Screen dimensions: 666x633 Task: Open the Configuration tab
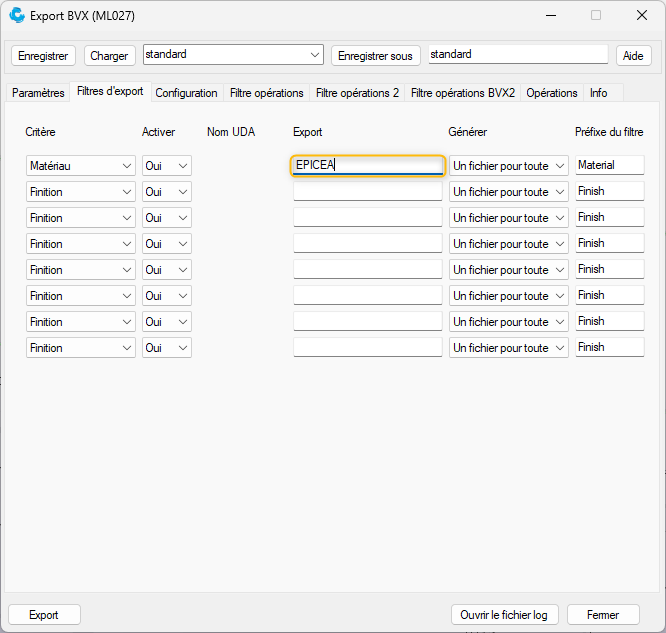click(186, 93)
